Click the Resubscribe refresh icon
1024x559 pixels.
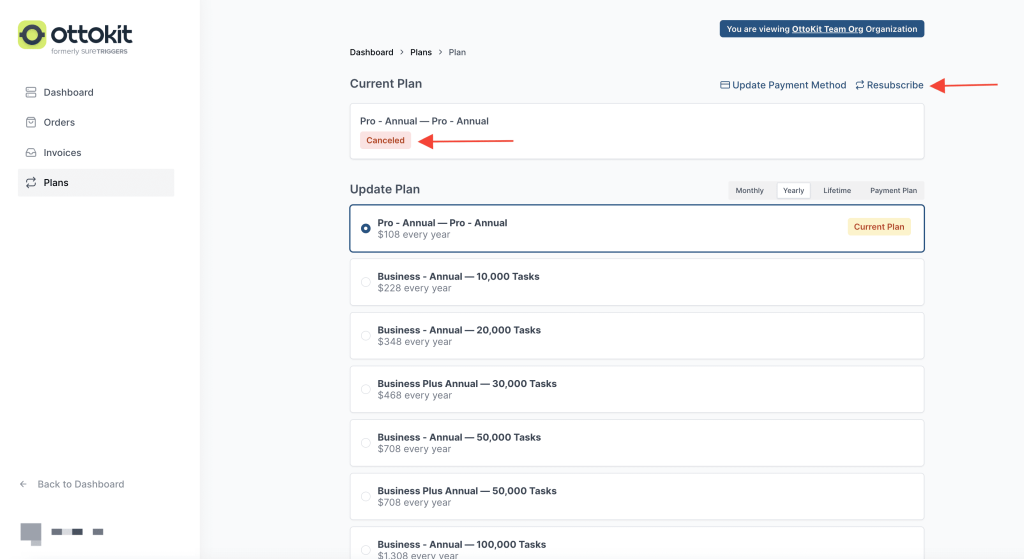(860, 85)
